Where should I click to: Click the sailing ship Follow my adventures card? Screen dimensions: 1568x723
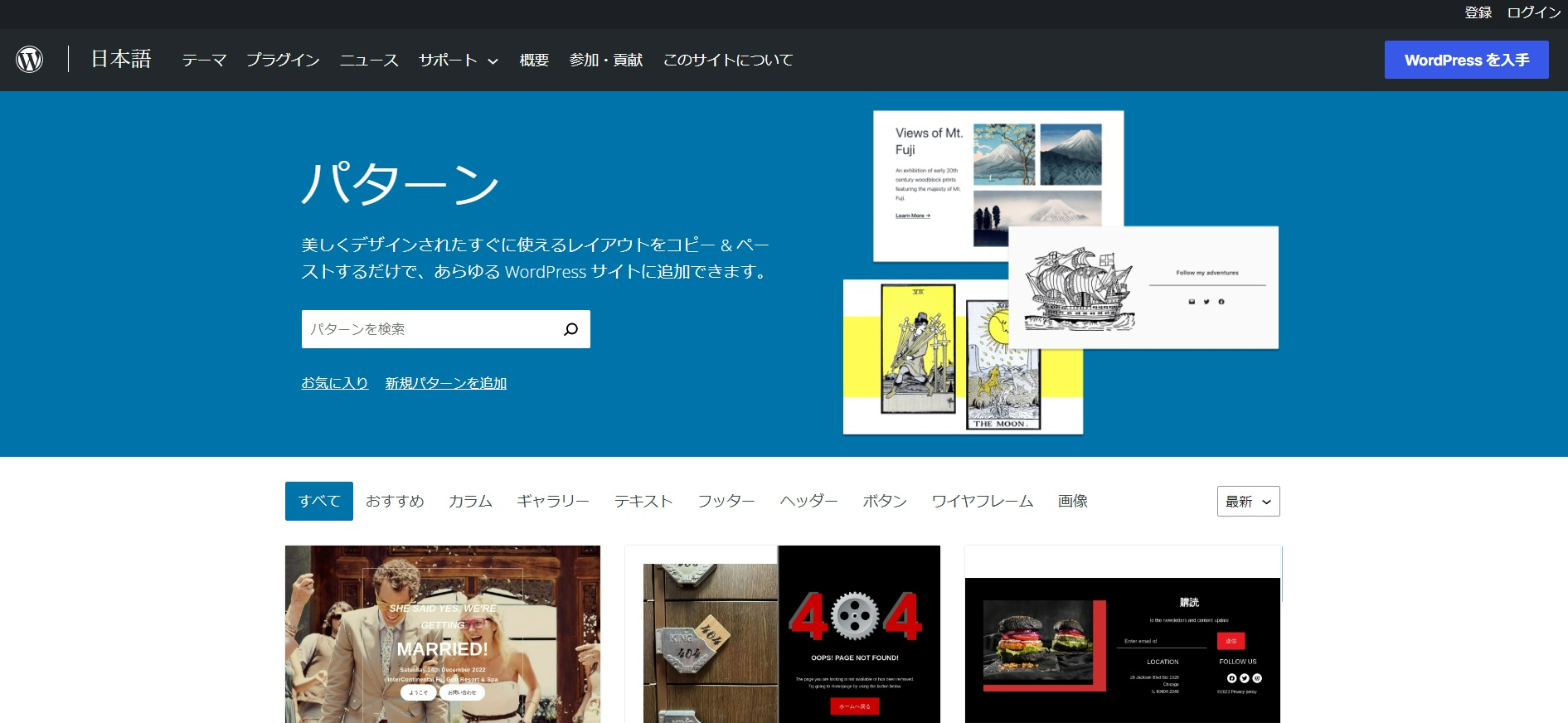click(1143, 288)
